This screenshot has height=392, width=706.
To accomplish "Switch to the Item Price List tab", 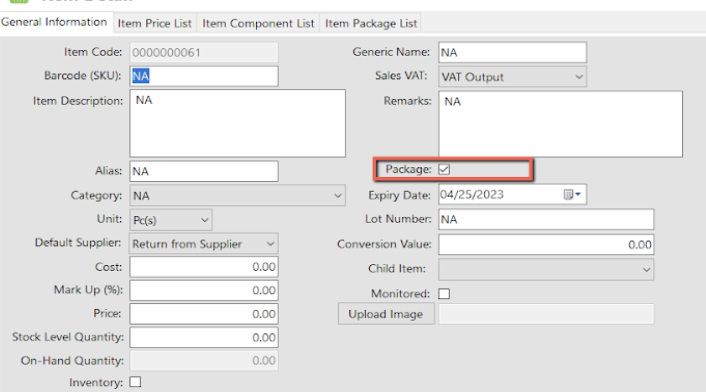I will tap(154, 23).
